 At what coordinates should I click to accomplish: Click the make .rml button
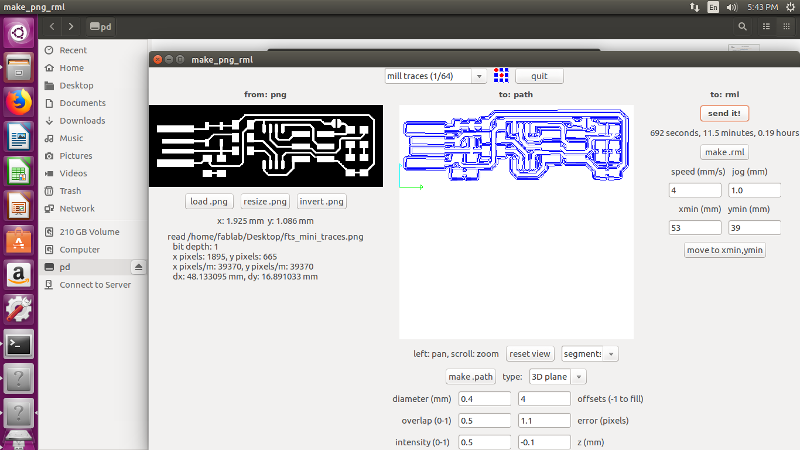[724, 152]
